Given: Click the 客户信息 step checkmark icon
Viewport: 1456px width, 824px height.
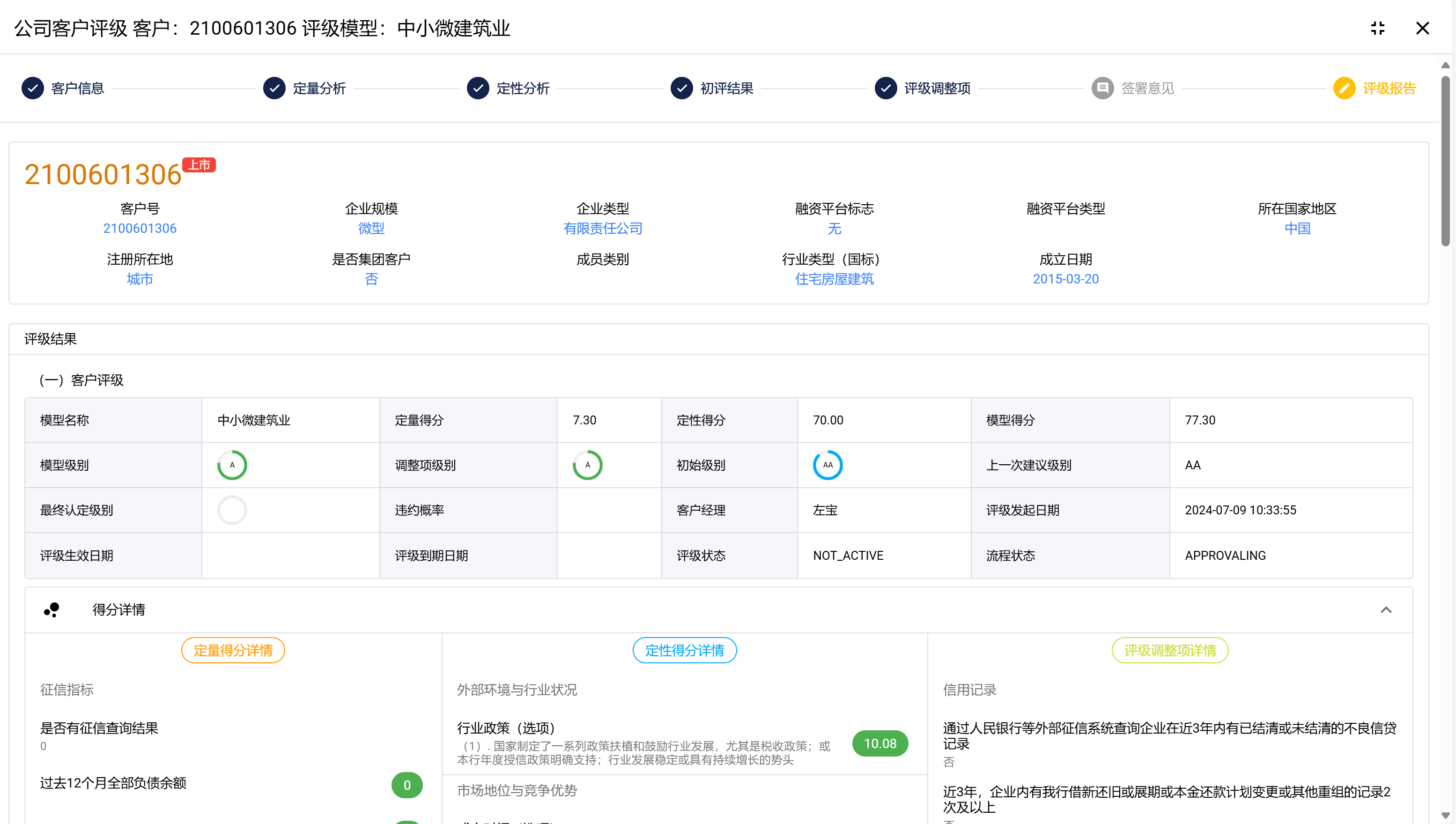Looking at the screenshot, I should click(x=32, y=88).
